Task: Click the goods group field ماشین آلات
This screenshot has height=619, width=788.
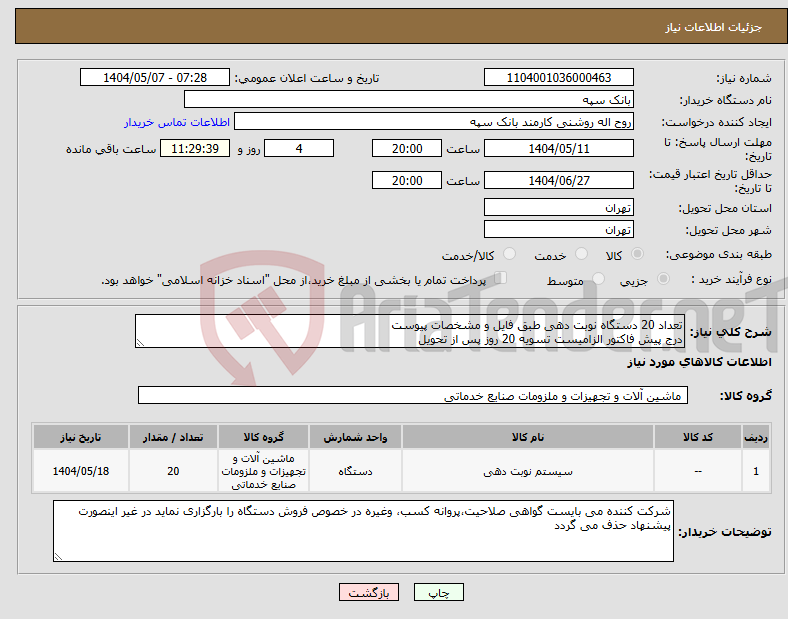Action: (x=413, y=395)
